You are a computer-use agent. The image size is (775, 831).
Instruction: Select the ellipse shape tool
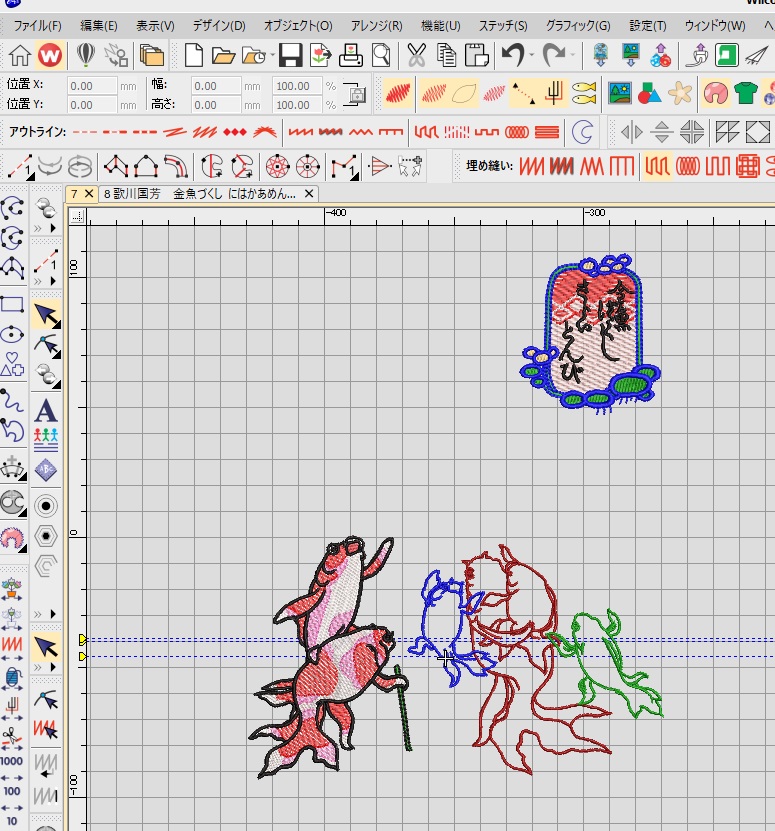click(x=12, y=334)
